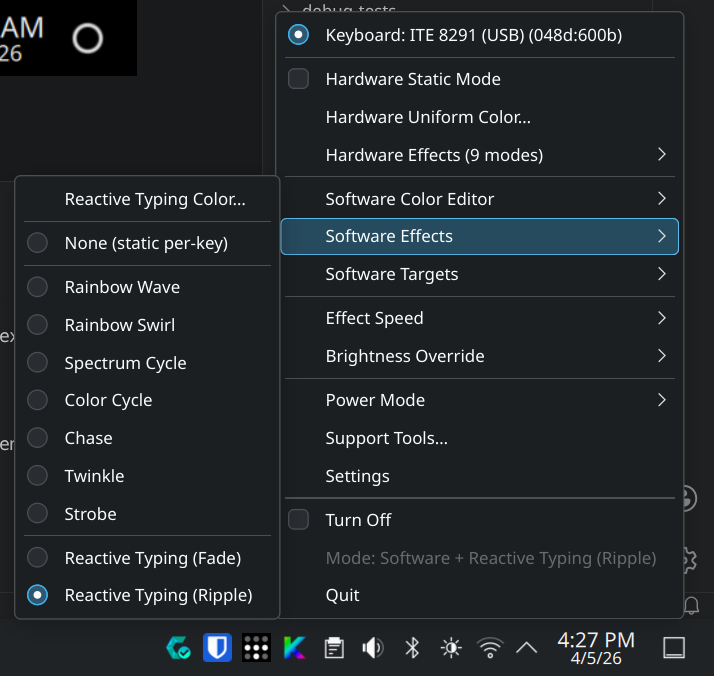Open Hardware Uniform Color dialog
This screenshot has width=714, height=676.
tap(479, 117)
